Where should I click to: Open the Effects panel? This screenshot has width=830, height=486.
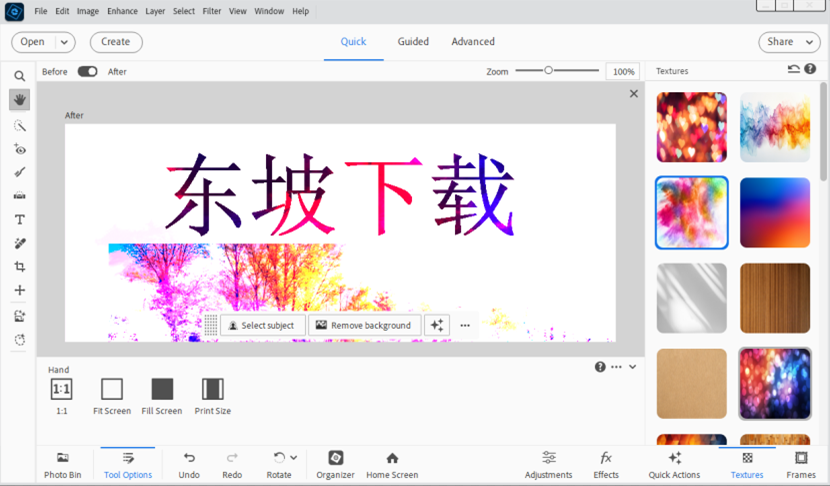pos(606,464)
